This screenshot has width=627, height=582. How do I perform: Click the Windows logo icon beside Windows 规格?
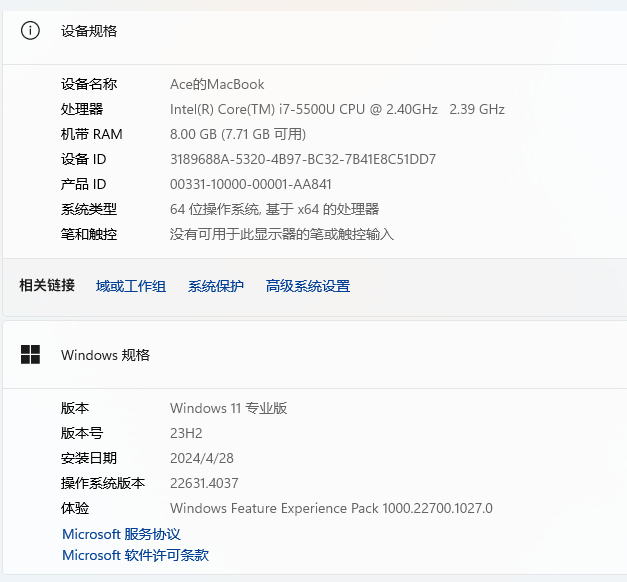click(x=30, y=355)
